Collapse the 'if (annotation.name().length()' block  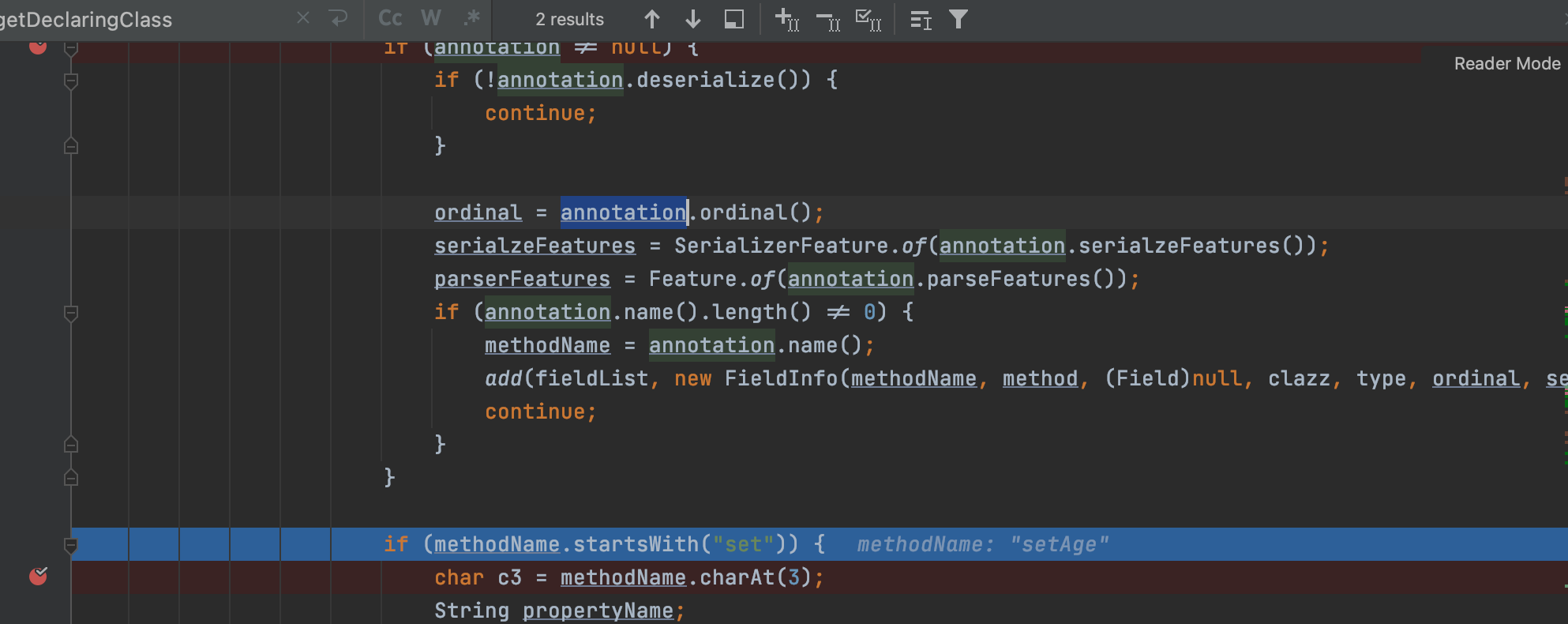71,313
